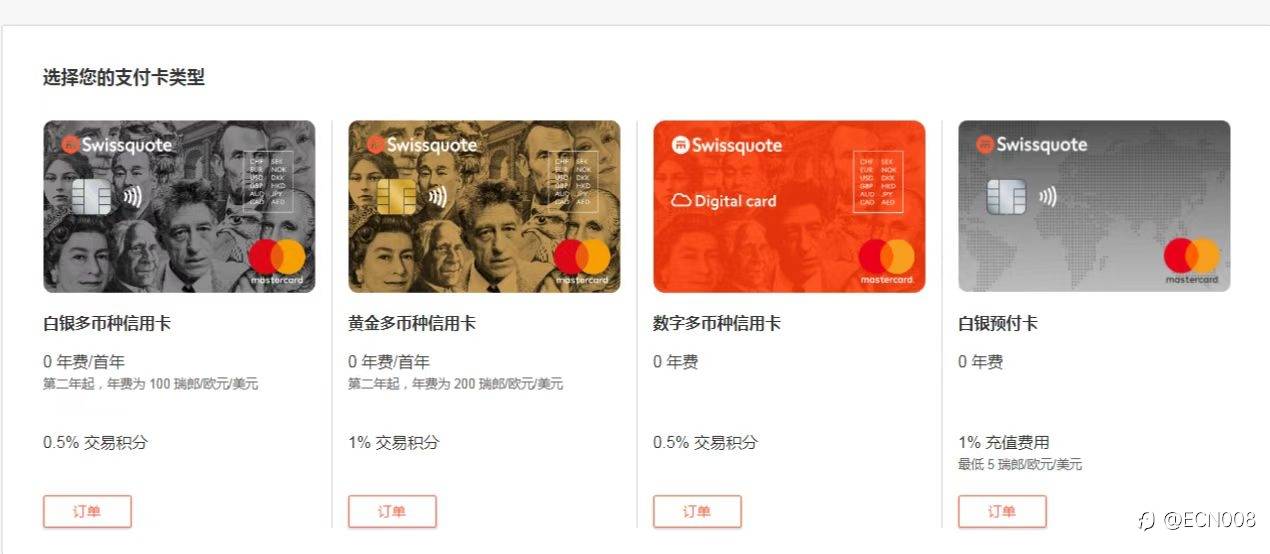The height and width of the screenshot is (554, 1270).
Task: Click the Swissquote logo on the prepaid card
Action: point(1032,145)
